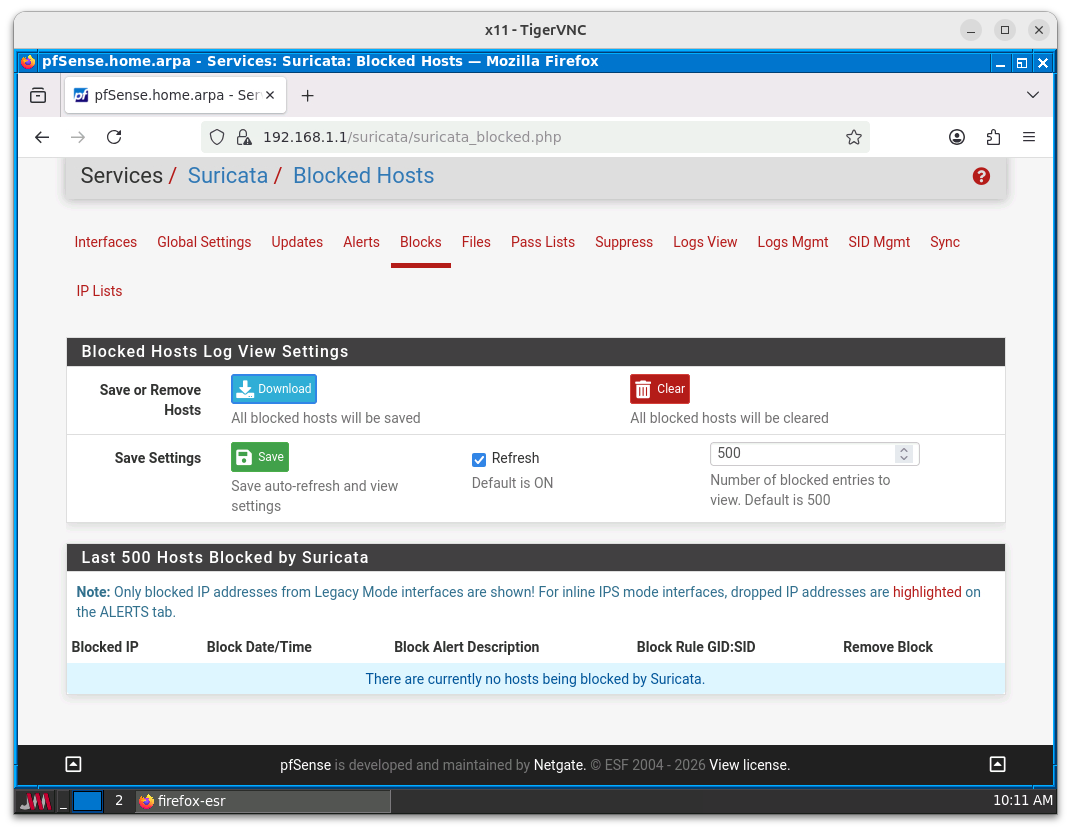Open the Files tab
The height and width of the screenshot is (831, 1071).
click(476, 242)
